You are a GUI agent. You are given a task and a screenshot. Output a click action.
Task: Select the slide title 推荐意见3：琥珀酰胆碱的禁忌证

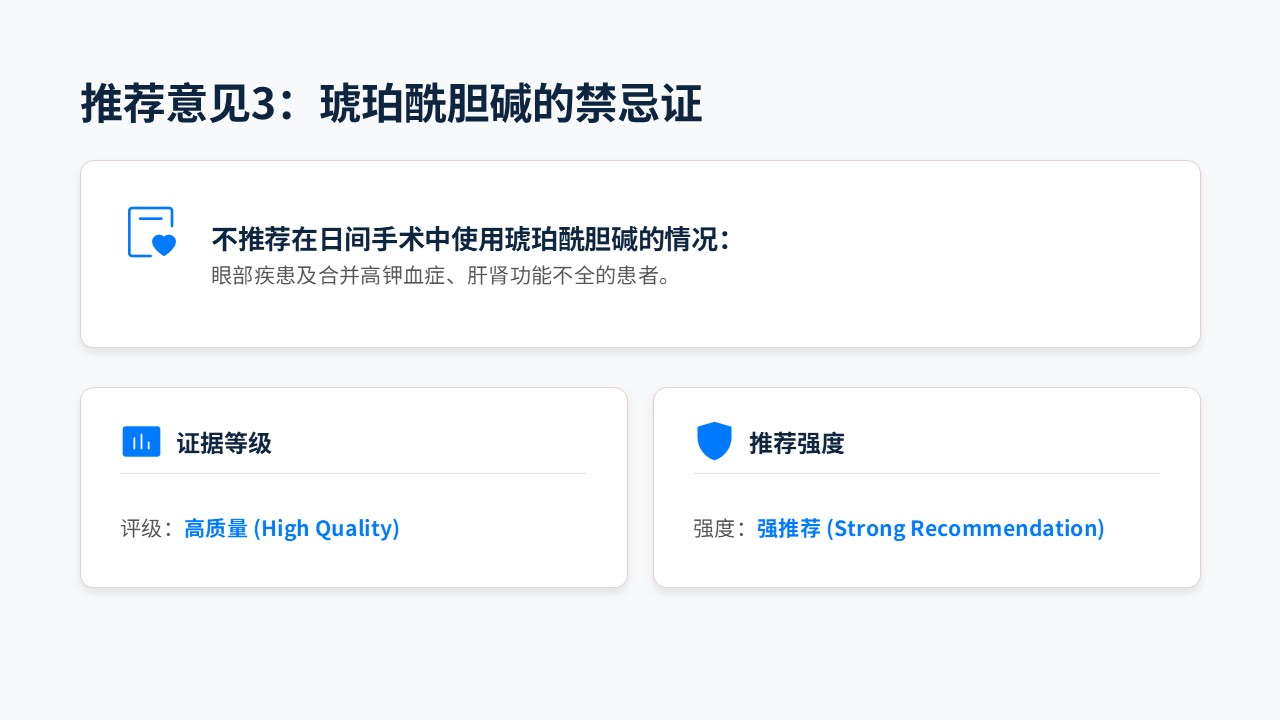391,104
